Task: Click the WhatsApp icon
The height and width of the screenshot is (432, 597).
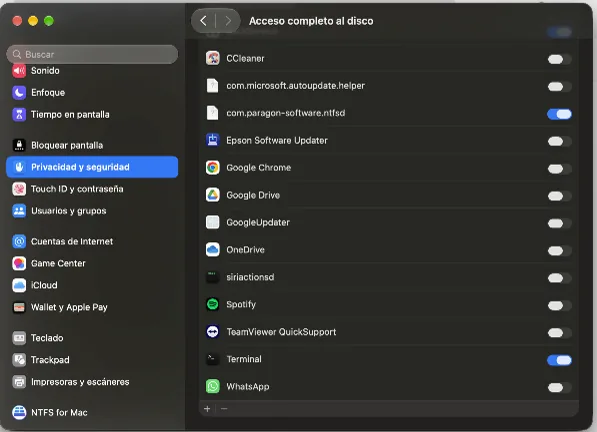Action: [x=212, y=386]
